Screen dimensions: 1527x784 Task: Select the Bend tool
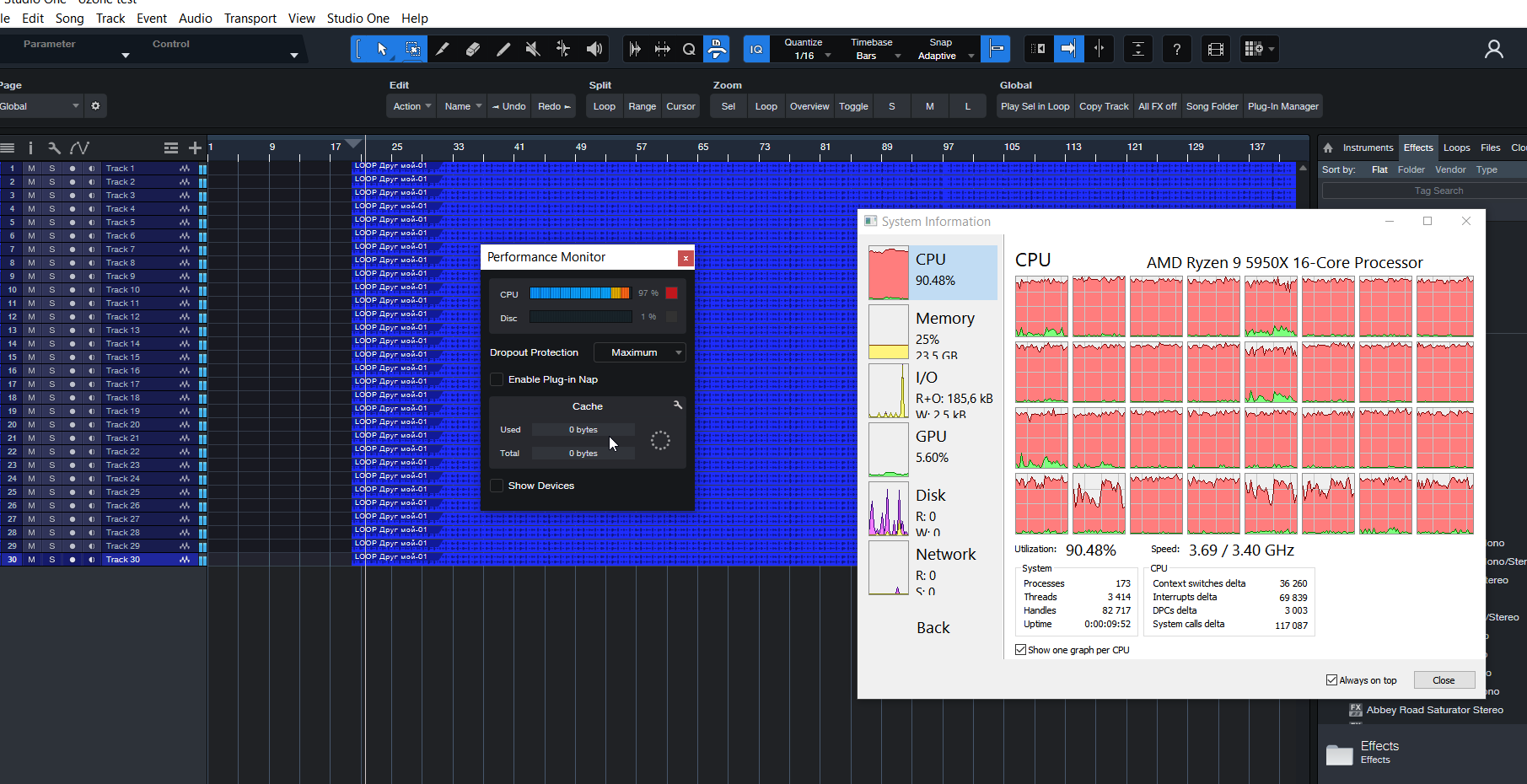[x=563, y=49]
